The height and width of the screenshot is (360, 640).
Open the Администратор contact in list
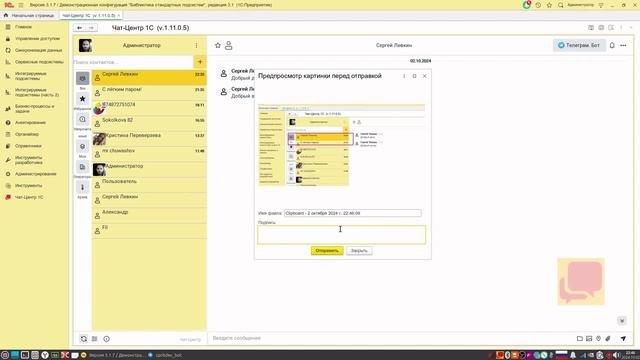click(x=149, y=169)
